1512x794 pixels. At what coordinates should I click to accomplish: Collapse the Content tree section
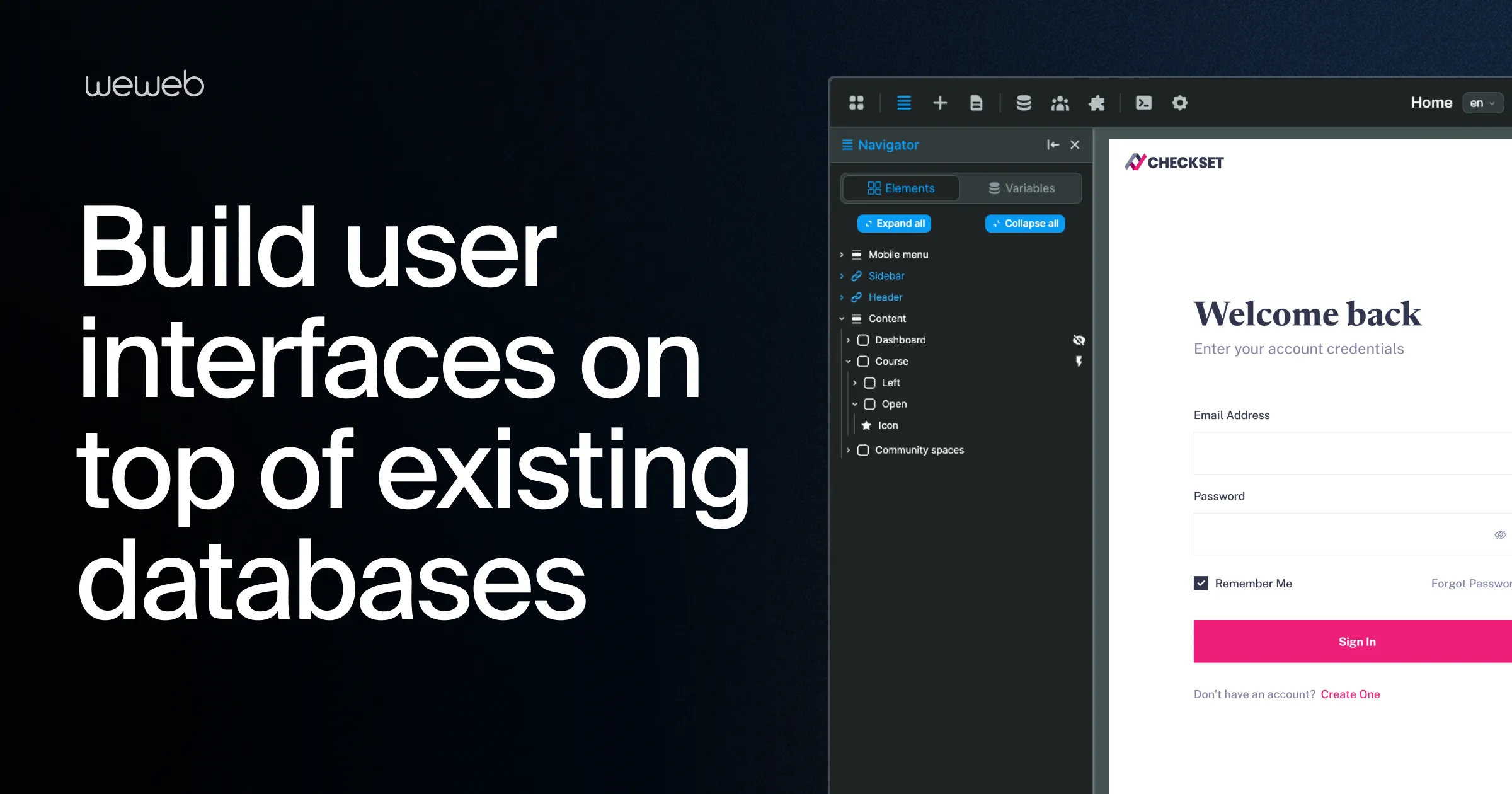(842, 319)
